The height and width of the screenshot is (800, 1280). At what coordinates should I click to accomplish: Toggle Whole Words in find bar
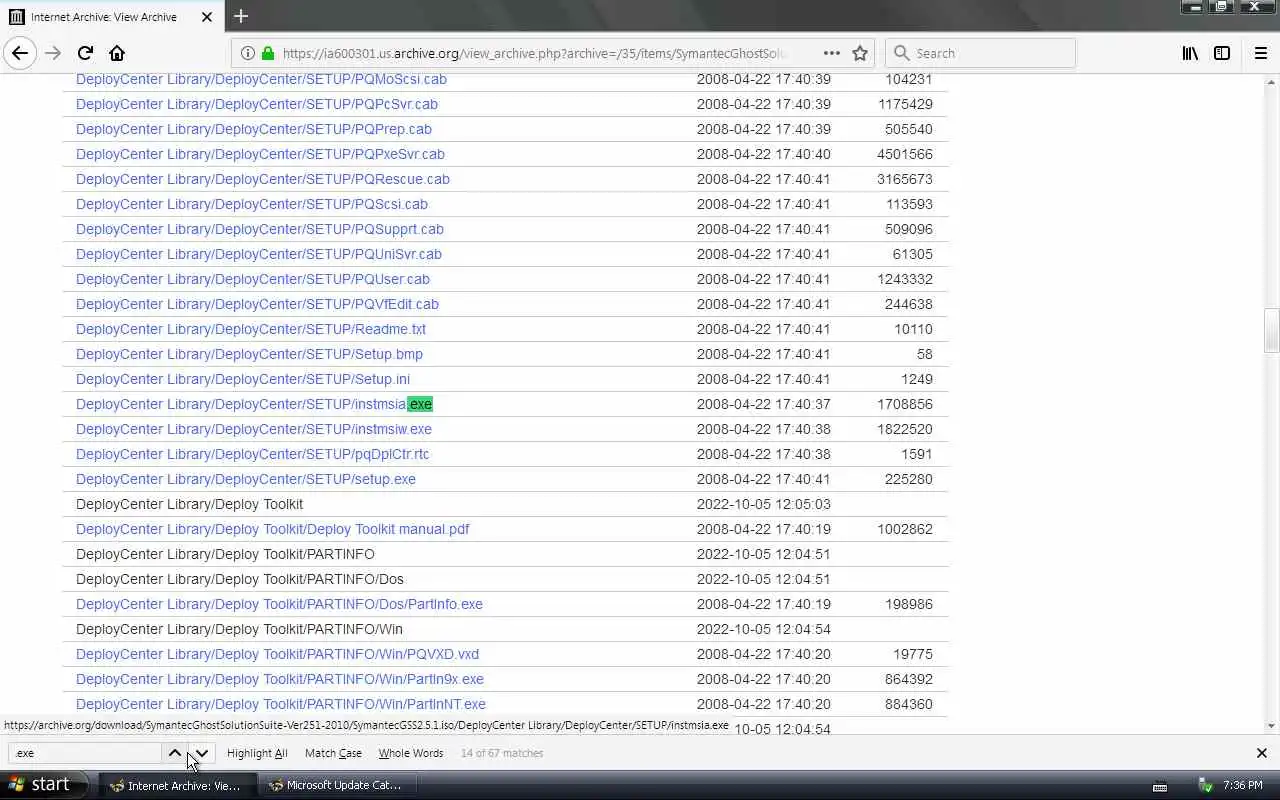point(410,753)
